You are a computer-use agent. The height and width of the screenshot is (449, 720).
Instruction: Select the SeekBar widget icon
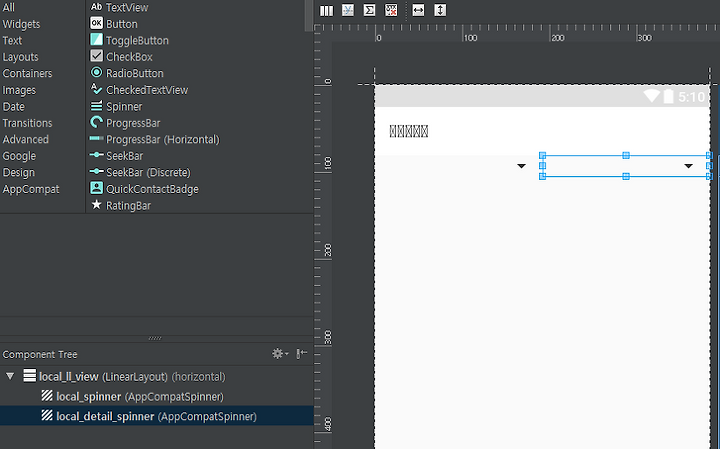click(96, 155)
